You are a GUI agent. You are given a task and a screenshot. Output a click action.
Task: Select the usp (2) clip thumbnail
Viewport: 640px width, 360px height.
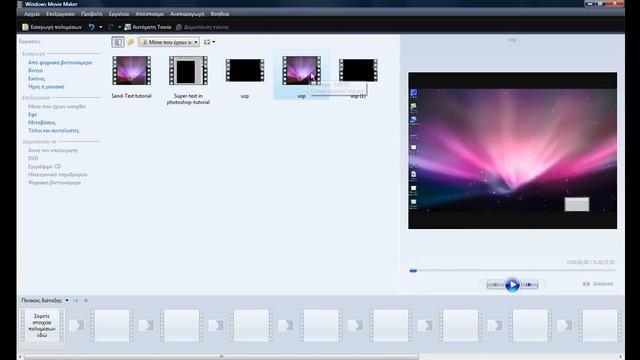[358, 70]
